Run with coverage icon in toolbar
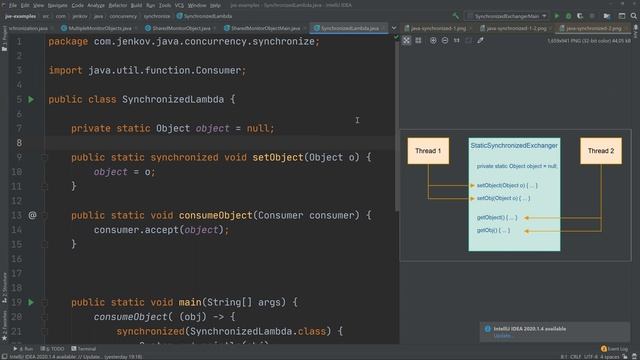Viewport: 640px width, 360px height. pyautogui.click(x=580, y=16)
